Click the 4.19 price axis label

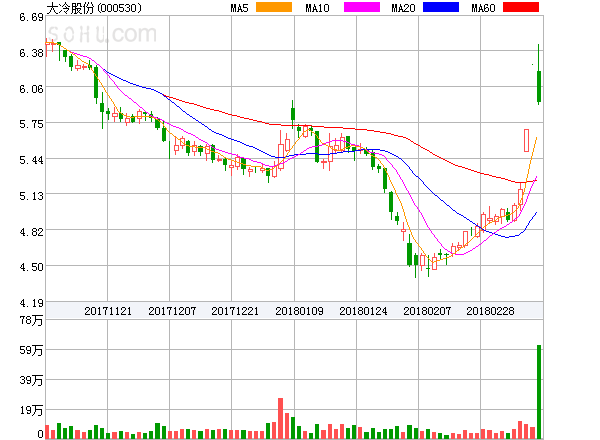tap(31, 303)
